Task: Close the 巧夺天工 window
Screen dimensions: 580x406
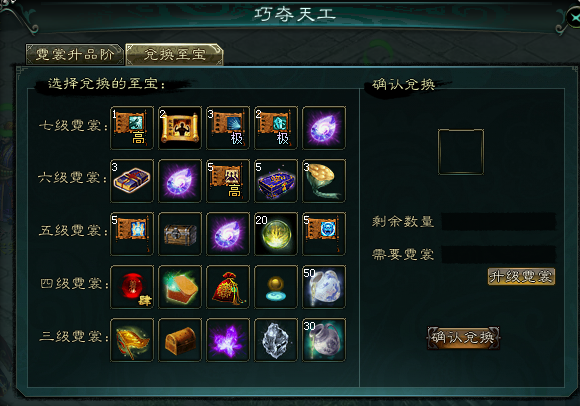Action: [574, 17]
